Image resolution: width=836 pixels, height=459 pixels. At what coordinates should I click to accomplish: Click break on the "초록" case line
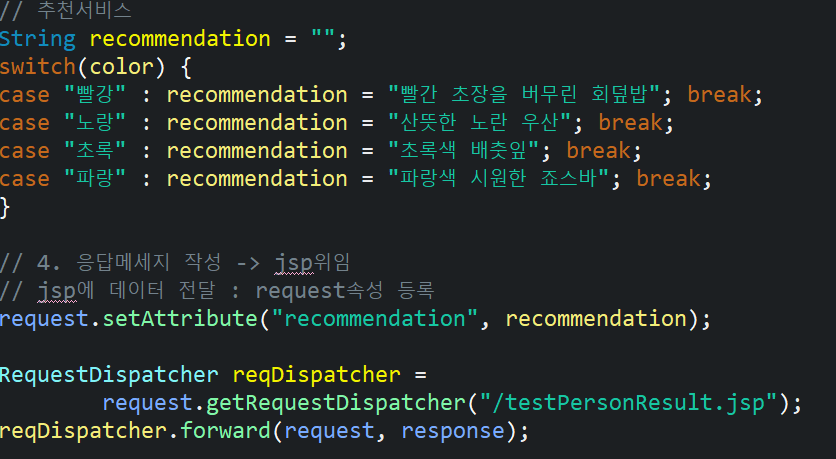click(598, 151)
